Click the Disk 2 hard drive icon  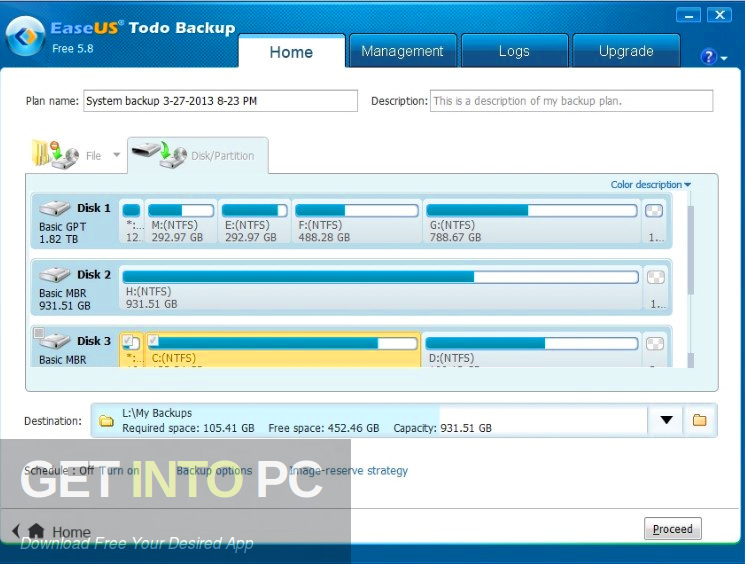[x=55, y=275]
